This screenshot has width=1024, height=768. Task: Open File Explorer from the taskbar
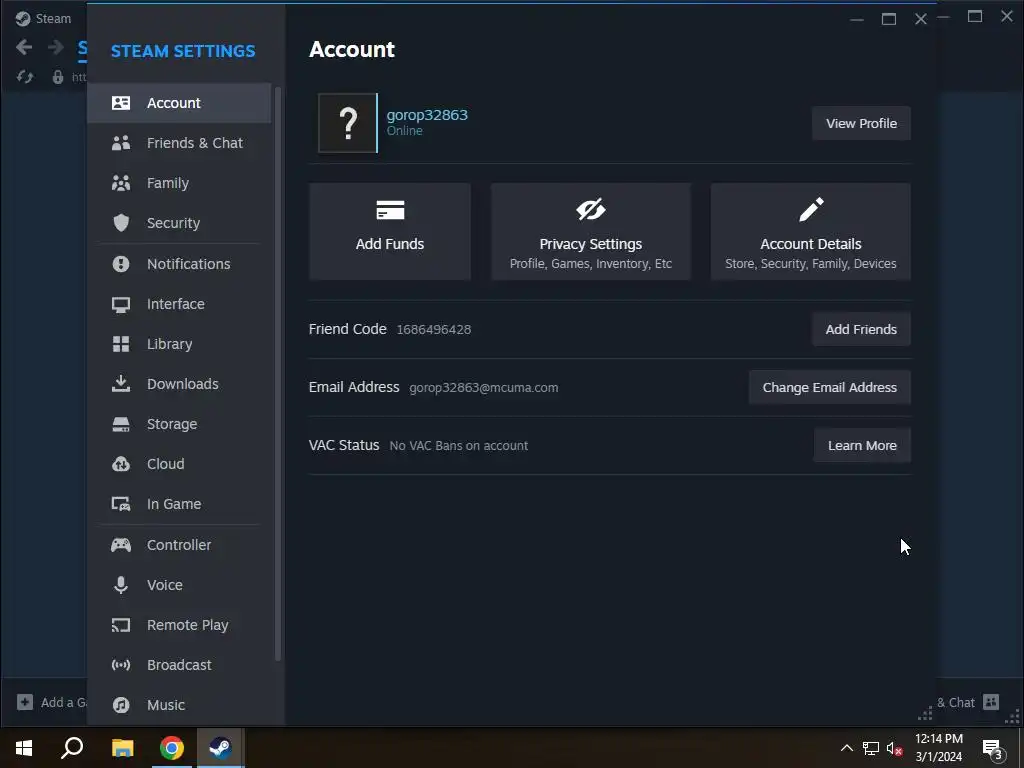click(122, 748)
